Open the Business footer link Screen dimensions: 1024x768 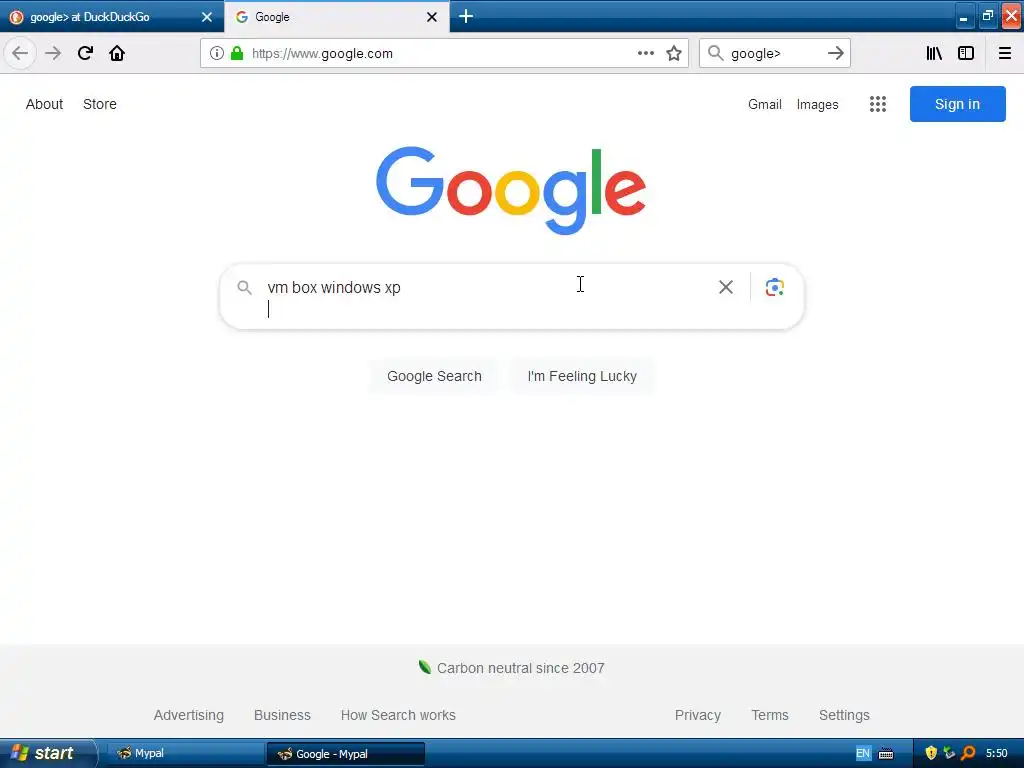[x=282, y=715]
